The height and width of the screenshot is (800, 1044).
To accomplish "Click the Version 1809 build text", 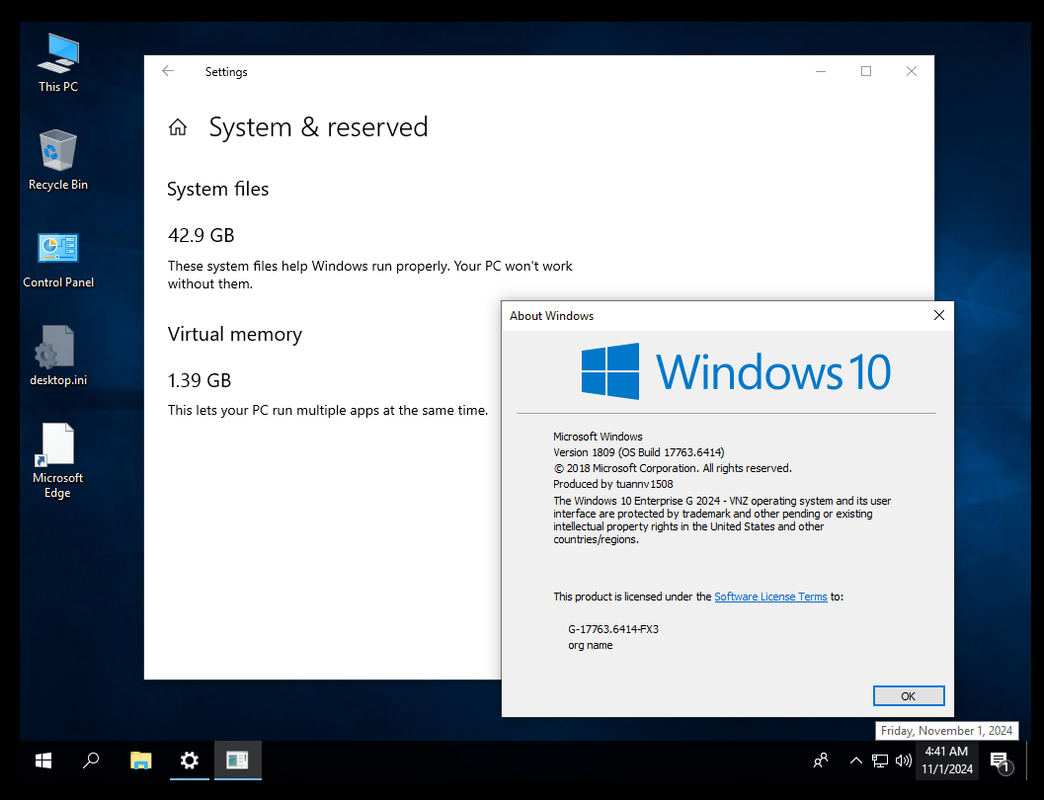I will pos(639,453).
